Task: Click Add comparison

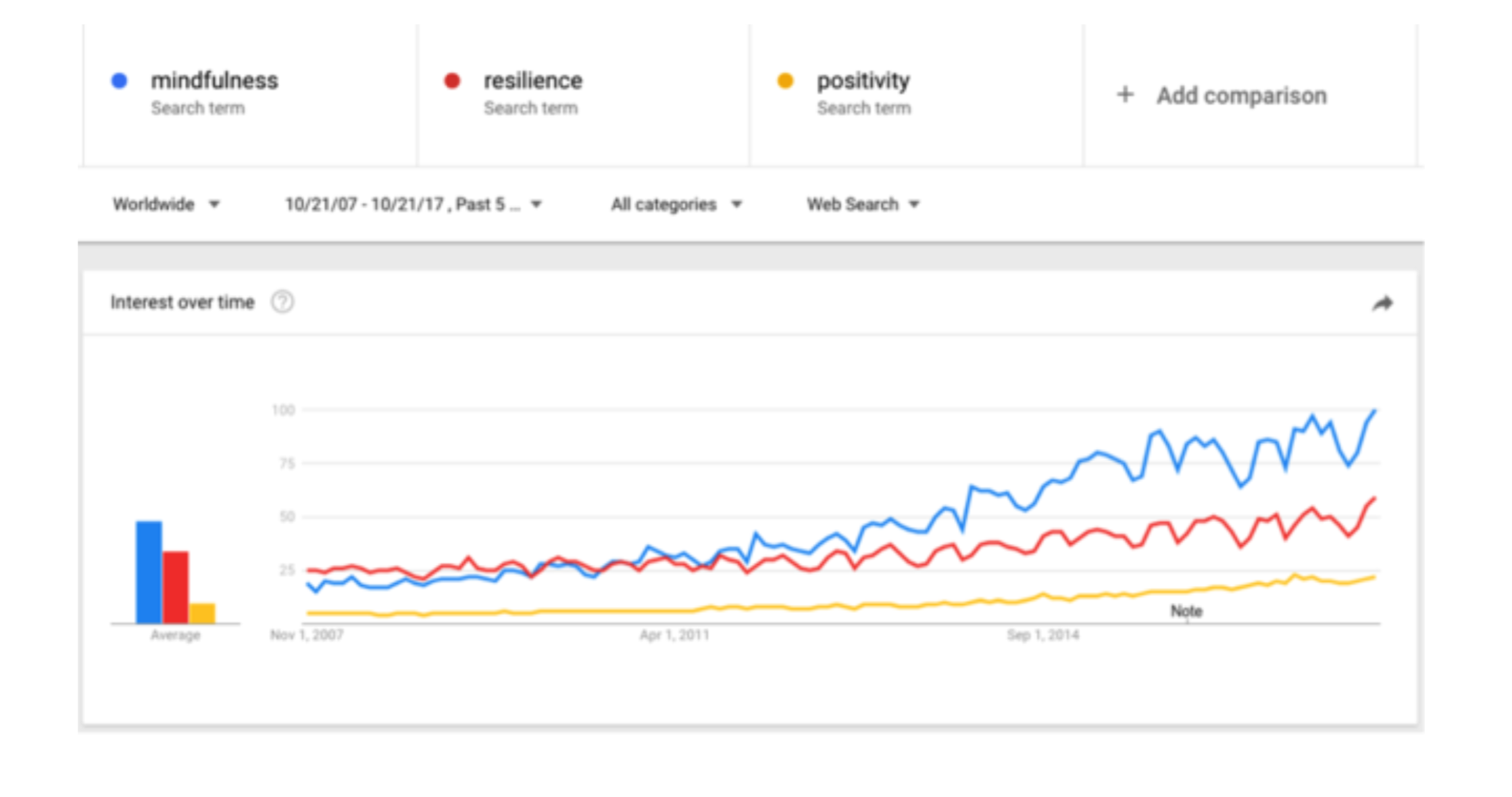Action: click(x=1242, y=95)
